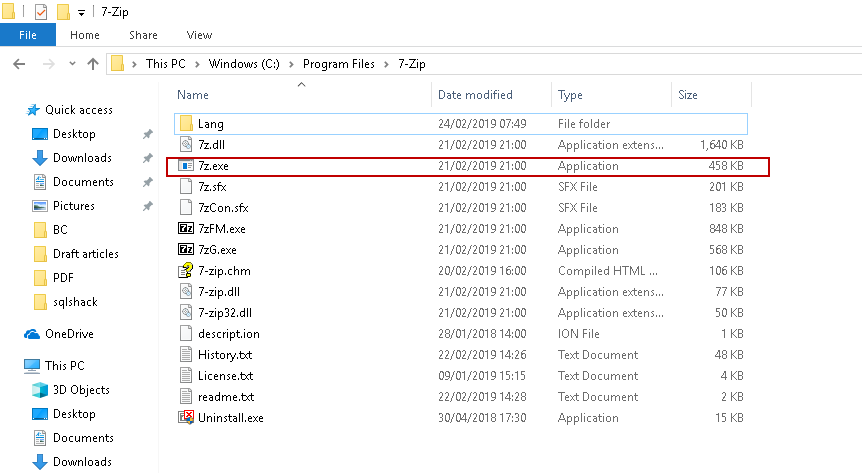Screen dimensions: 862x473
Task: Select the License.txt file row
Action: coord(225,376)
